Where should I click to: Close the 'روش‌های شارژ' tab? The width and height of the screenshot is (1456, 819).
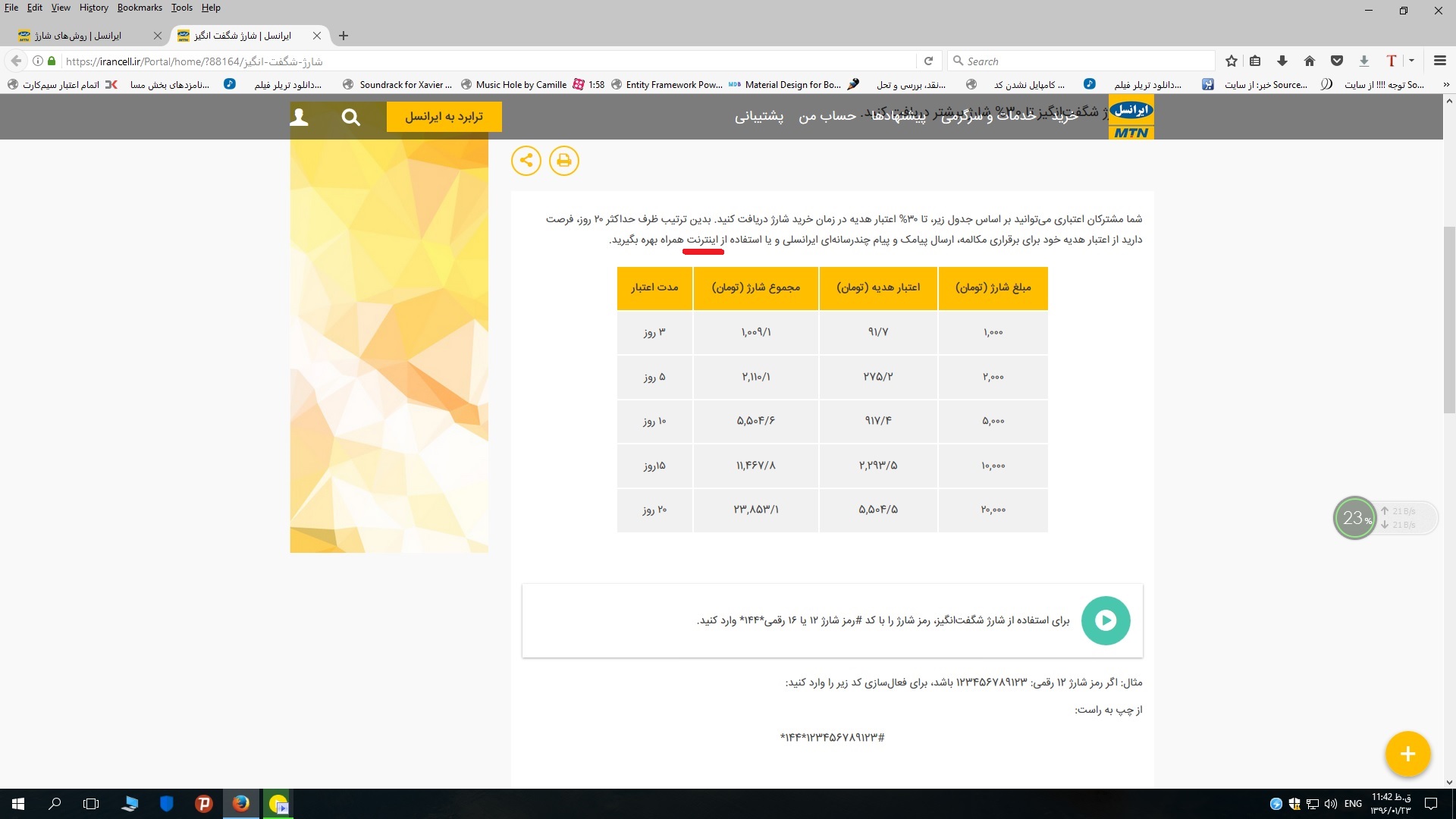click(158, 36)
